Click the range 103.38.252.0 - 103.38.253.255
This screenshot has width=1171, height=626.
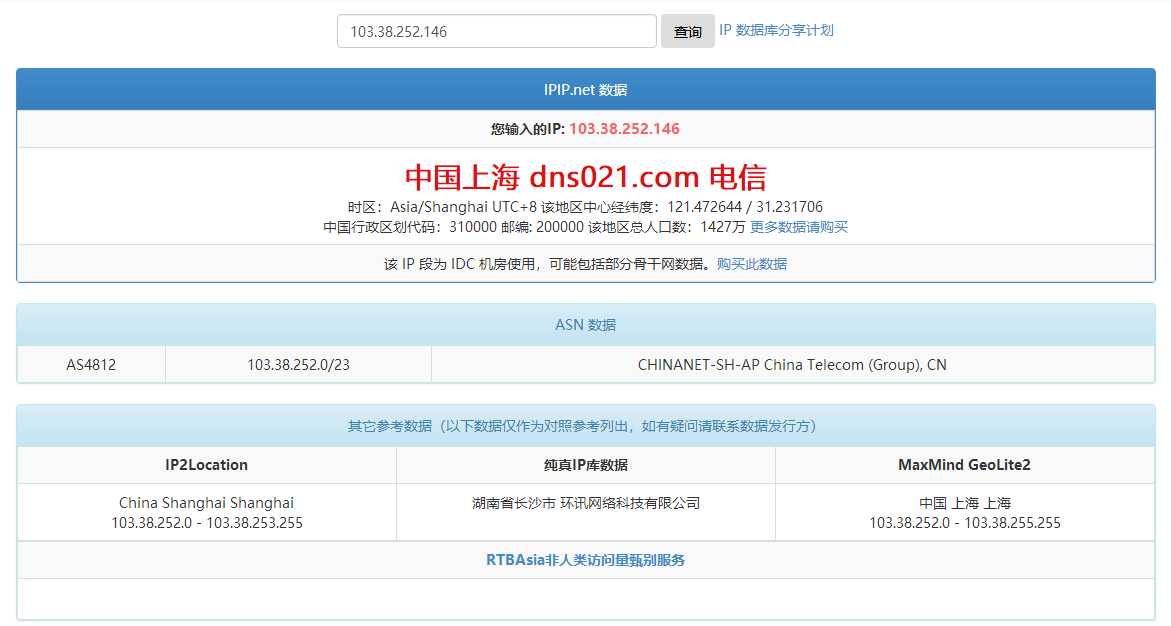pyautogui.click(x=207, y=523)
